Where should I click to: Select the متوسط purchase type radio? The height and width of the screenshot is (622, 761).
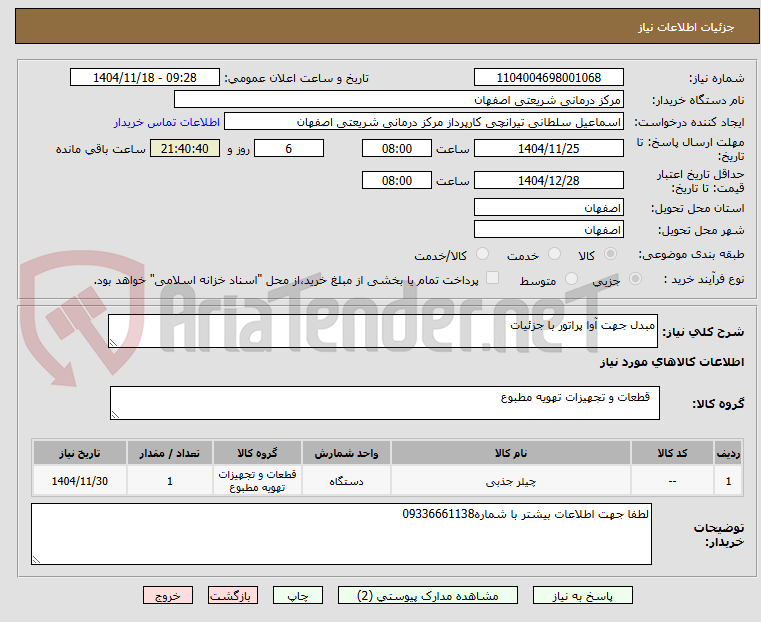coord(572,279)
